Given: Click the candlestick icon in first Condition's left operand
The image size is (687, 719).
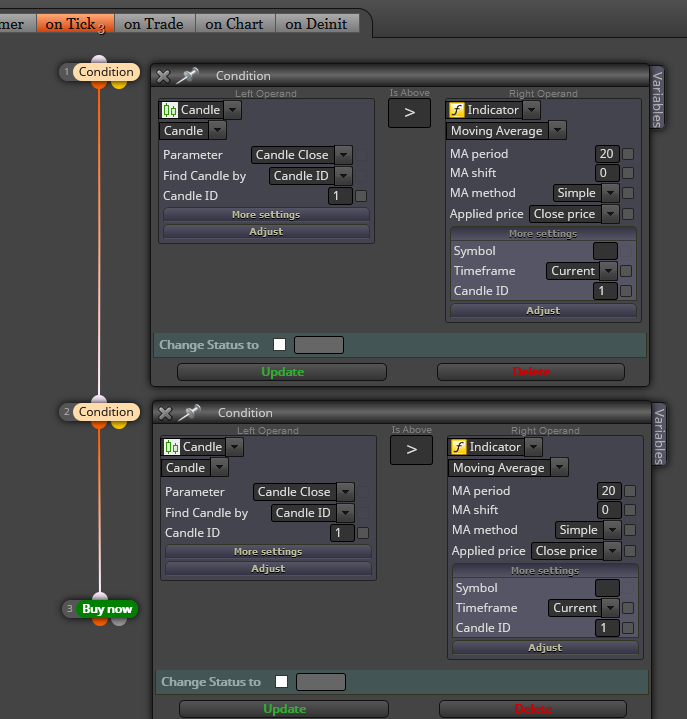Looking at the screenshot, I should point(170,110).
